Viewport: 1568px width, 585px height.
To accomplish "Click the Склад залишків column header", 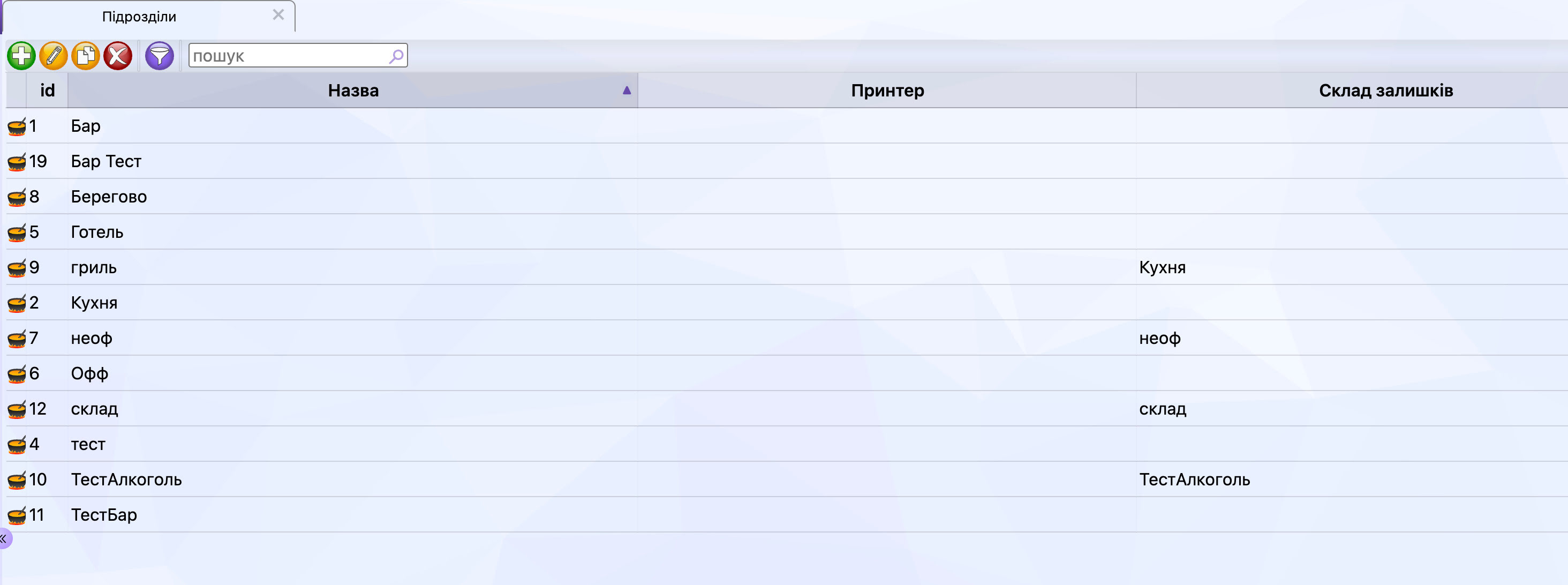I will (1385, 90).
